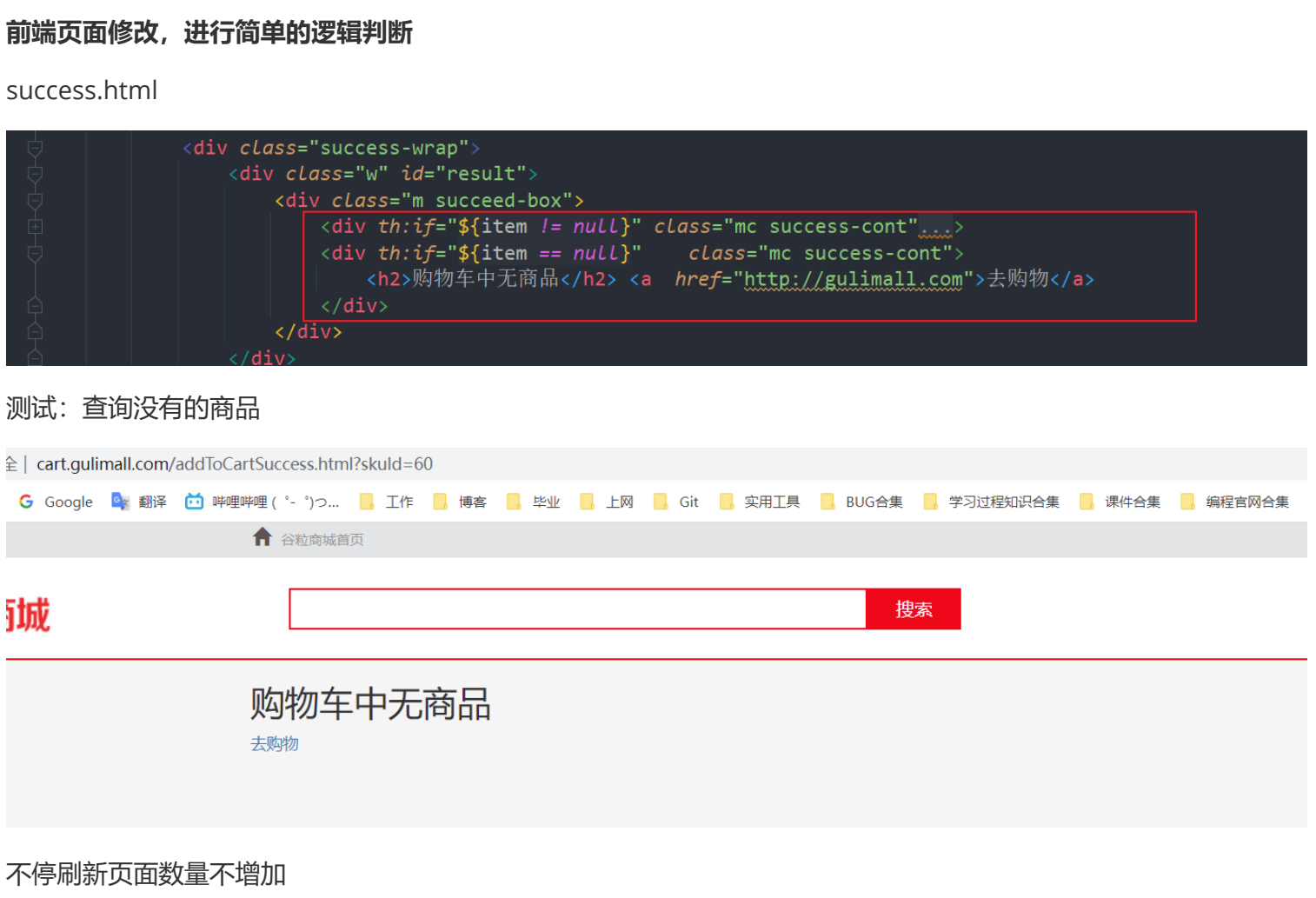Collapse the item == null div fold marker

(x=35, y=254)
